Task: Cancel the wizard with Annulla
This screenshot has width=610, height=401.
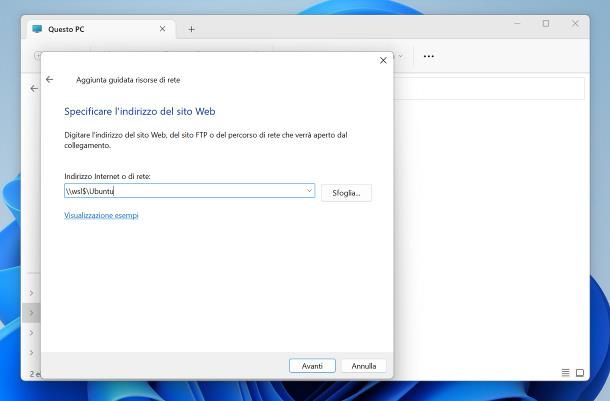Action: (x=364, y=366)
